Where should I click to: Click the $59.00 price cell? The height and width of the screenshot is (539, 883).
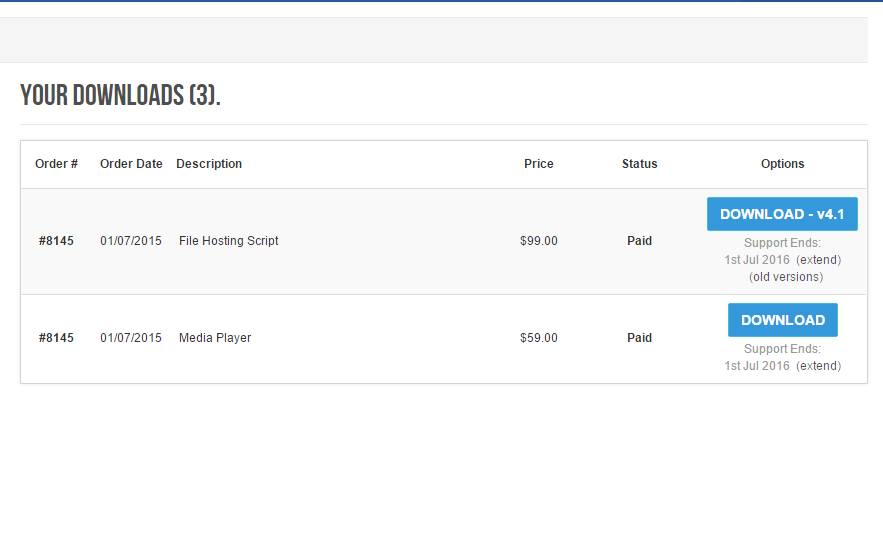pos(539,338)
